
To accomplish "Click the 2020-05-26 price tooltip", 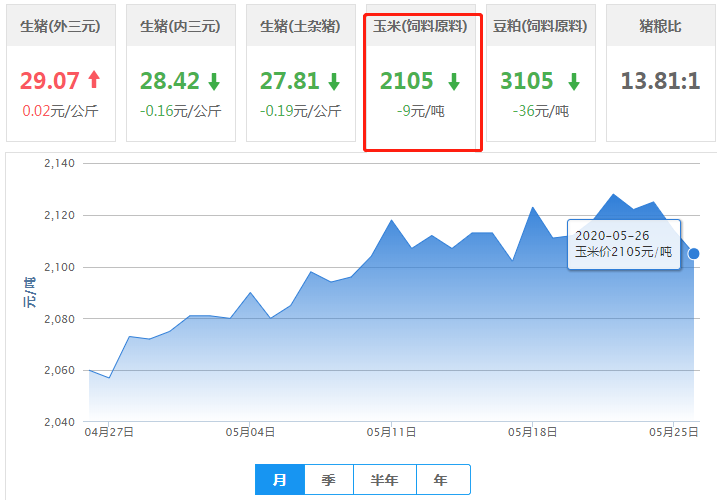I will point(622,243).
